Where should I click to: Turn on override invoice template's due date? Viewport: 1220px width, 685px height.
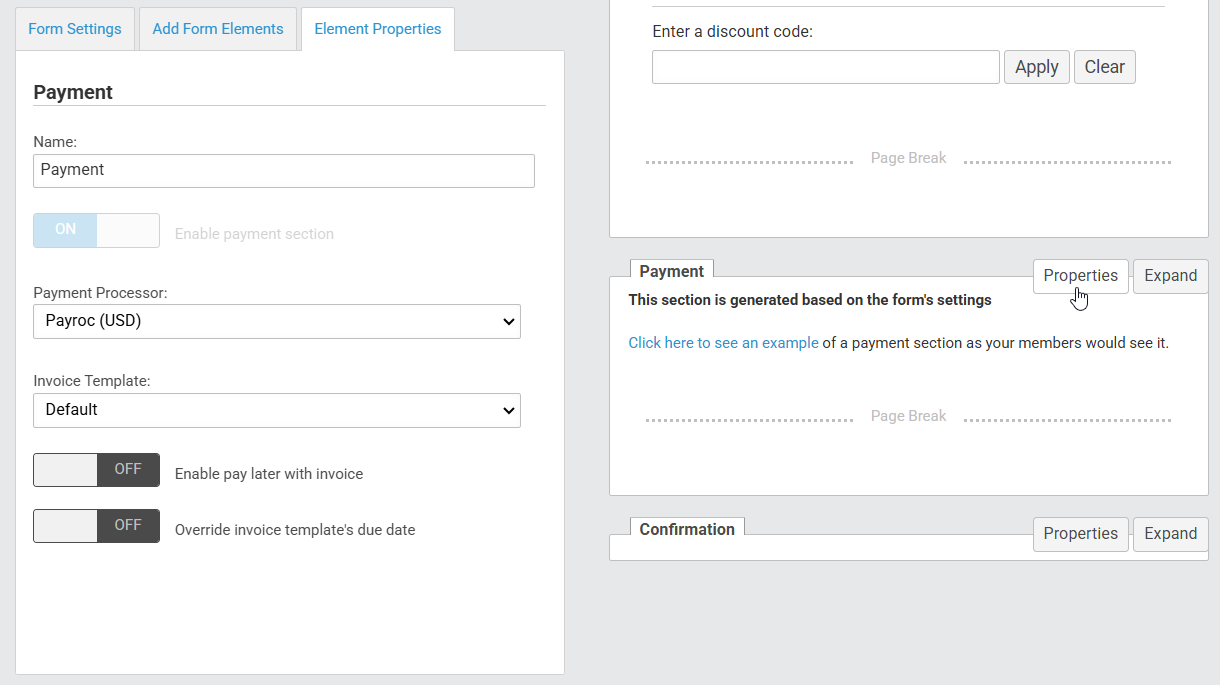(96, 526)
